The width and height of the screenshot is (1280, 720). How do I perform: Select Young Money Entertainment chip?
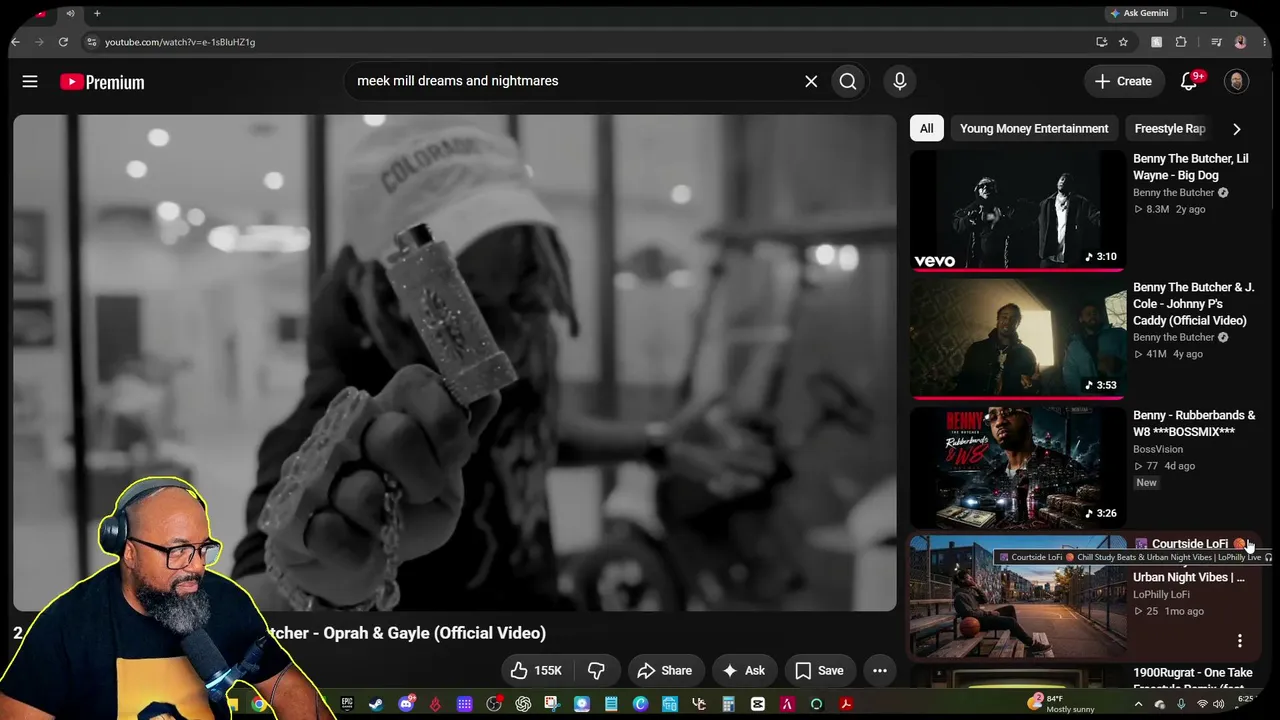click(x=1034, y=128)
